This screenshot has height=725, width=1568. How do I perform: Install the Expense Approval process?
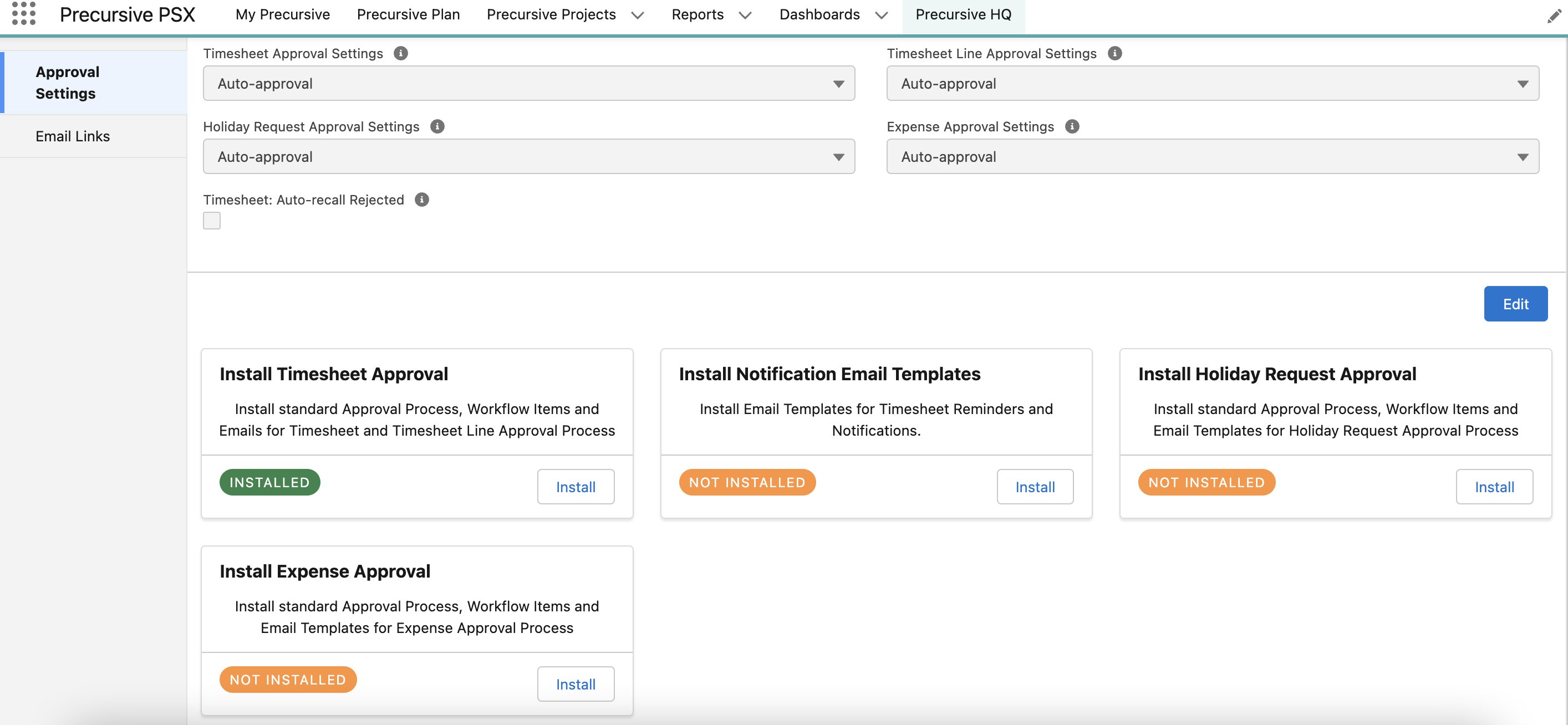pos(575,683)
